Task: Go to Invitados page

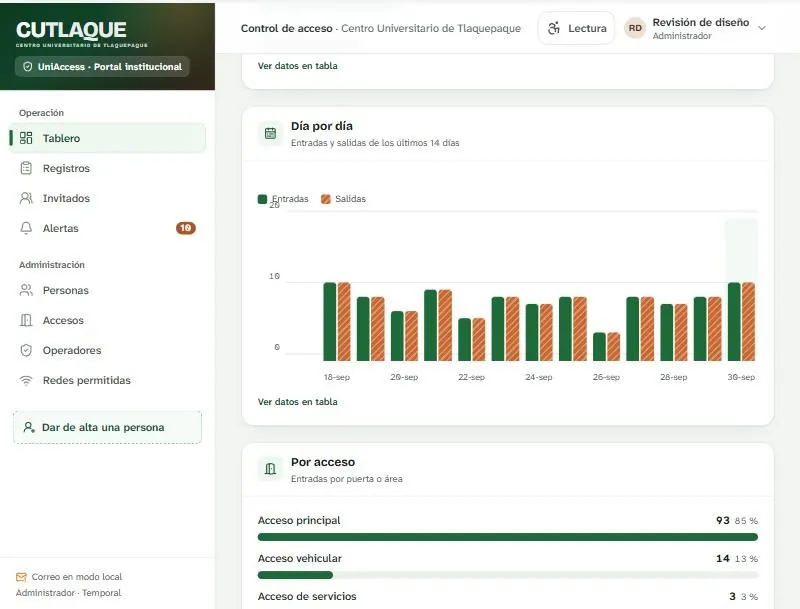Action: coord(108,198)
